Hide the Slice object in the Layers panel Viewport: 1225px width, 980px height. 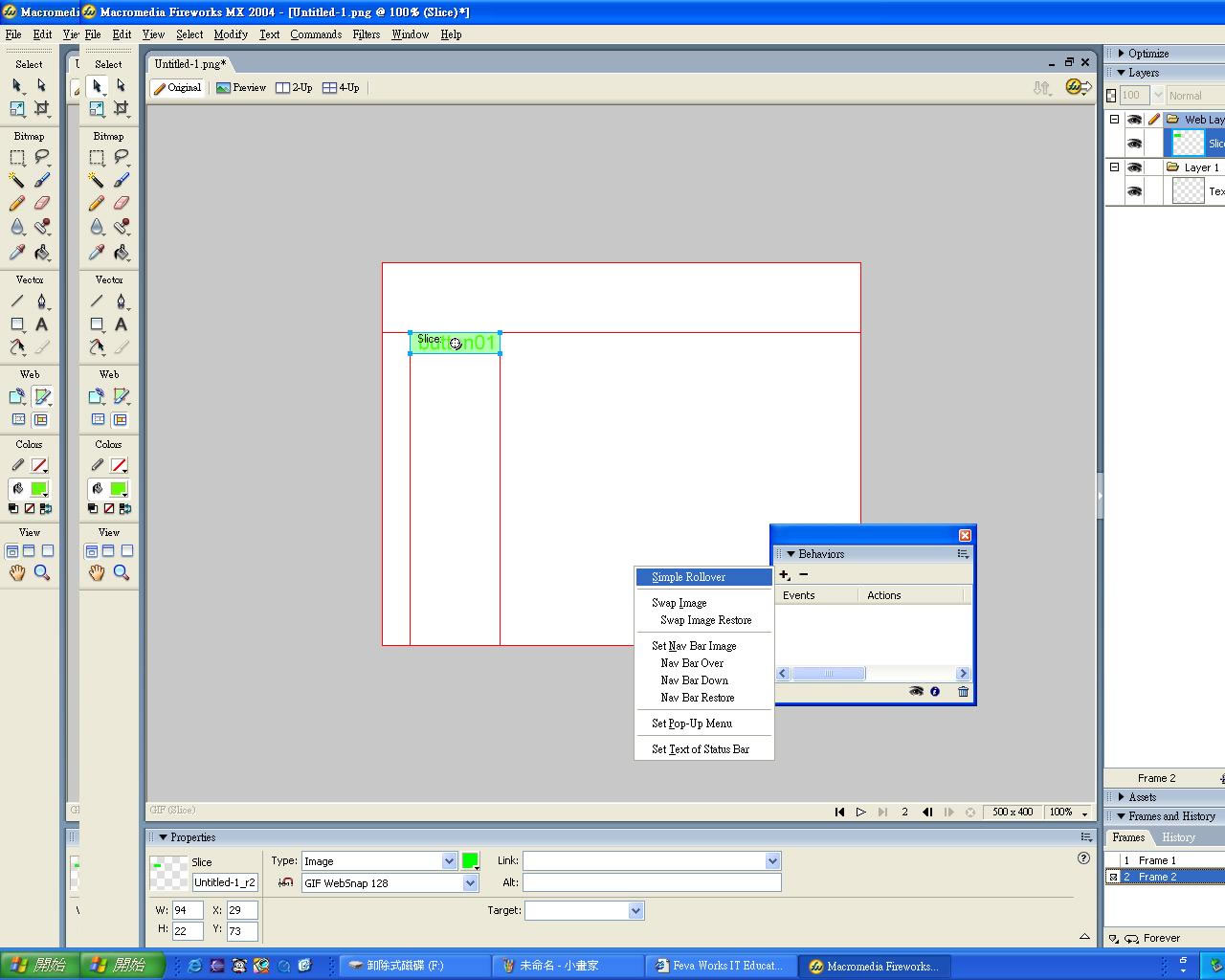click(1134, 144)
